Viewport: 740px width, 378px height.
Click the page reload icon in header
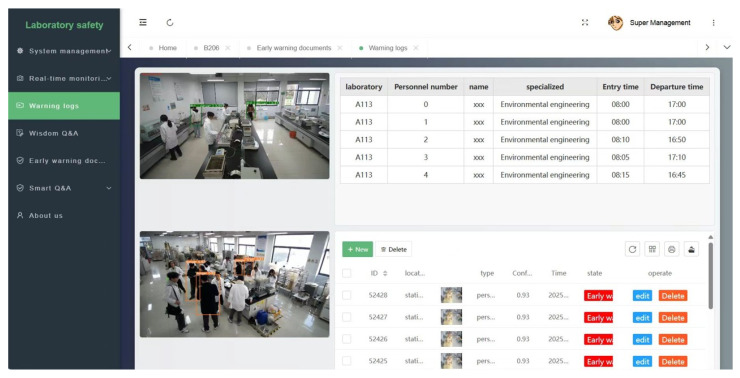[x=170, y=22]
